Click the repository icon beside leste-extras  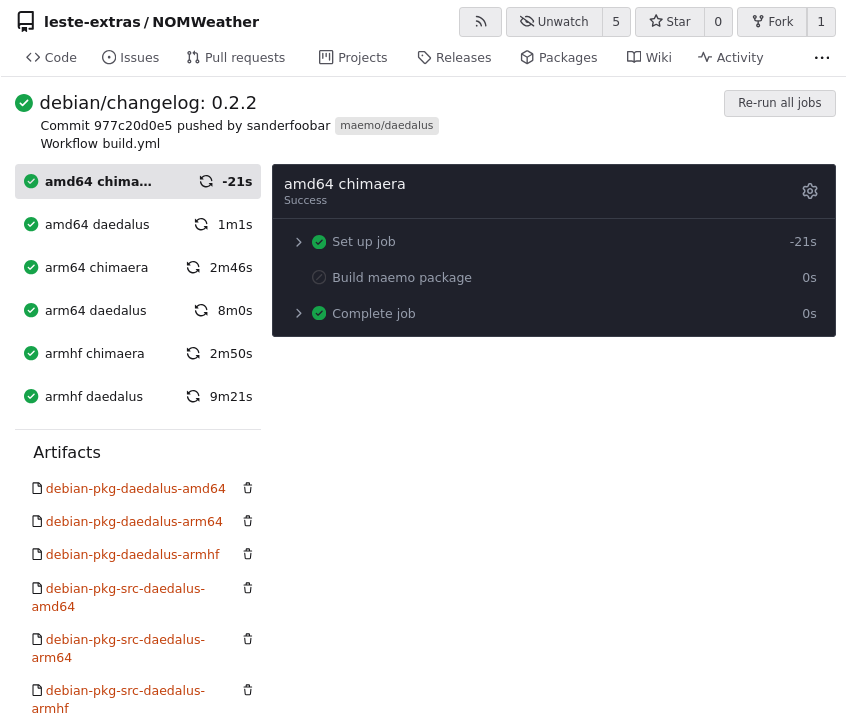point(25,22)
